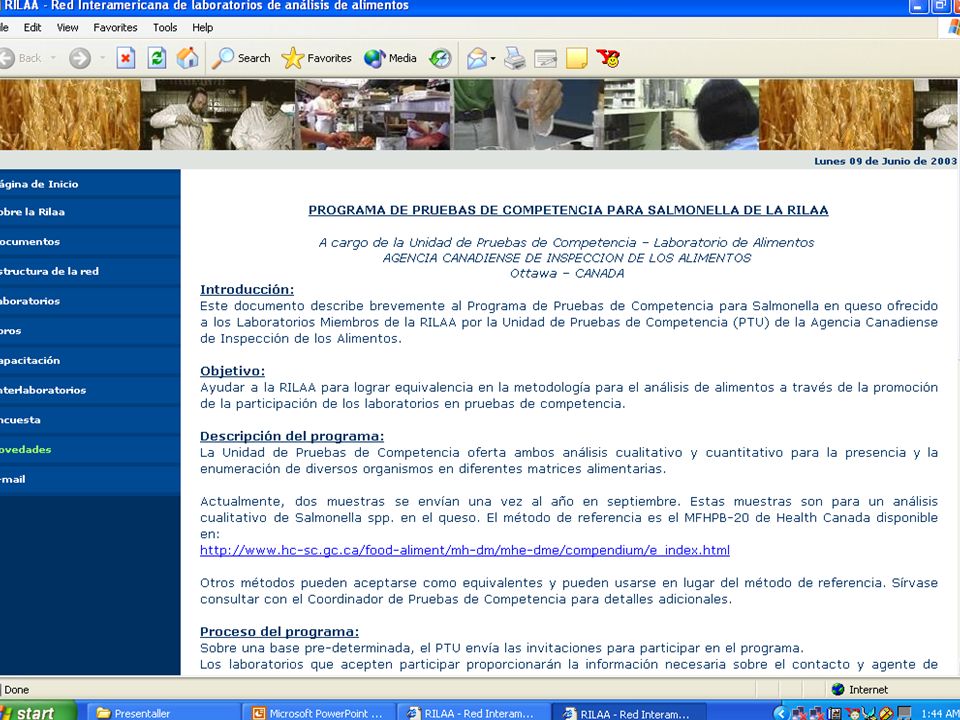Go to the Home page icon
This screenshot has height=720, width=960.
(187, 58)
